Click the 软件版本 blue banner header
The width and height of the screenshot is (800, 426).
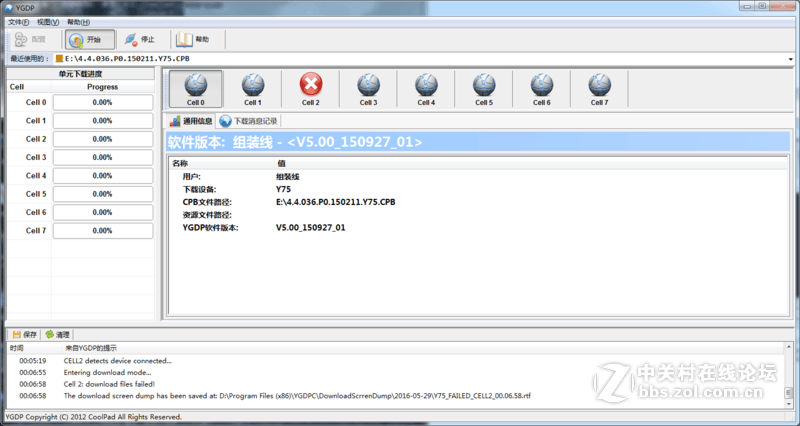point(478,142)
